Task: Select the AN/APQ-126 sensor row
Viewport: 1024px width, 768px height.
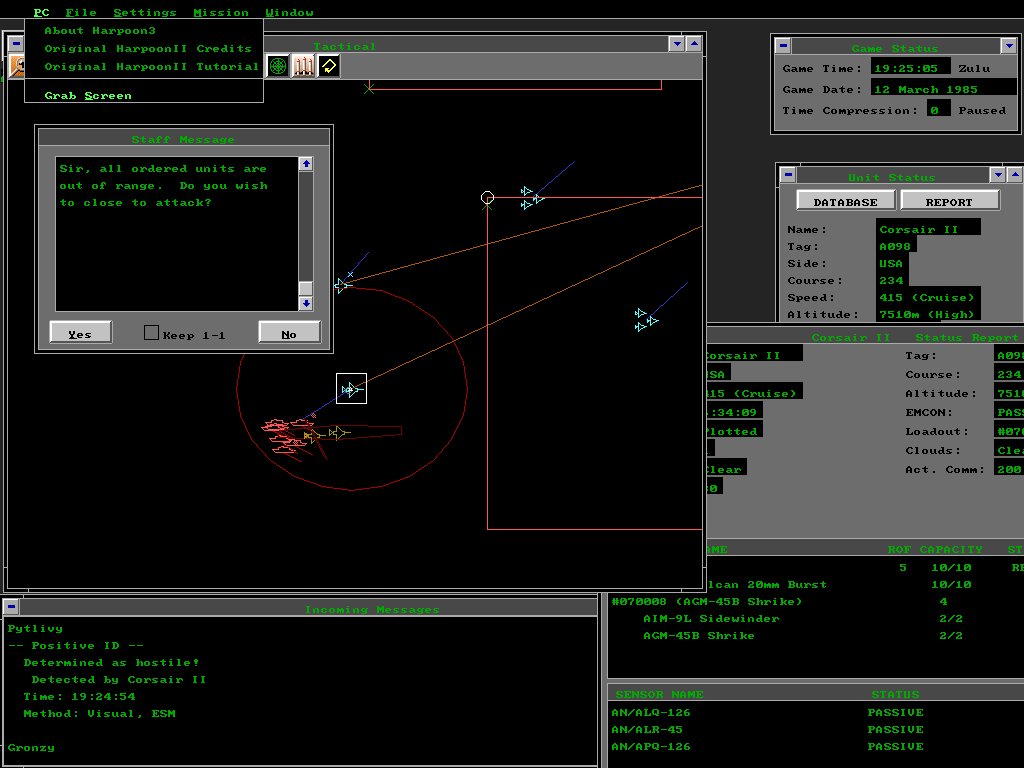Action: 816,746
